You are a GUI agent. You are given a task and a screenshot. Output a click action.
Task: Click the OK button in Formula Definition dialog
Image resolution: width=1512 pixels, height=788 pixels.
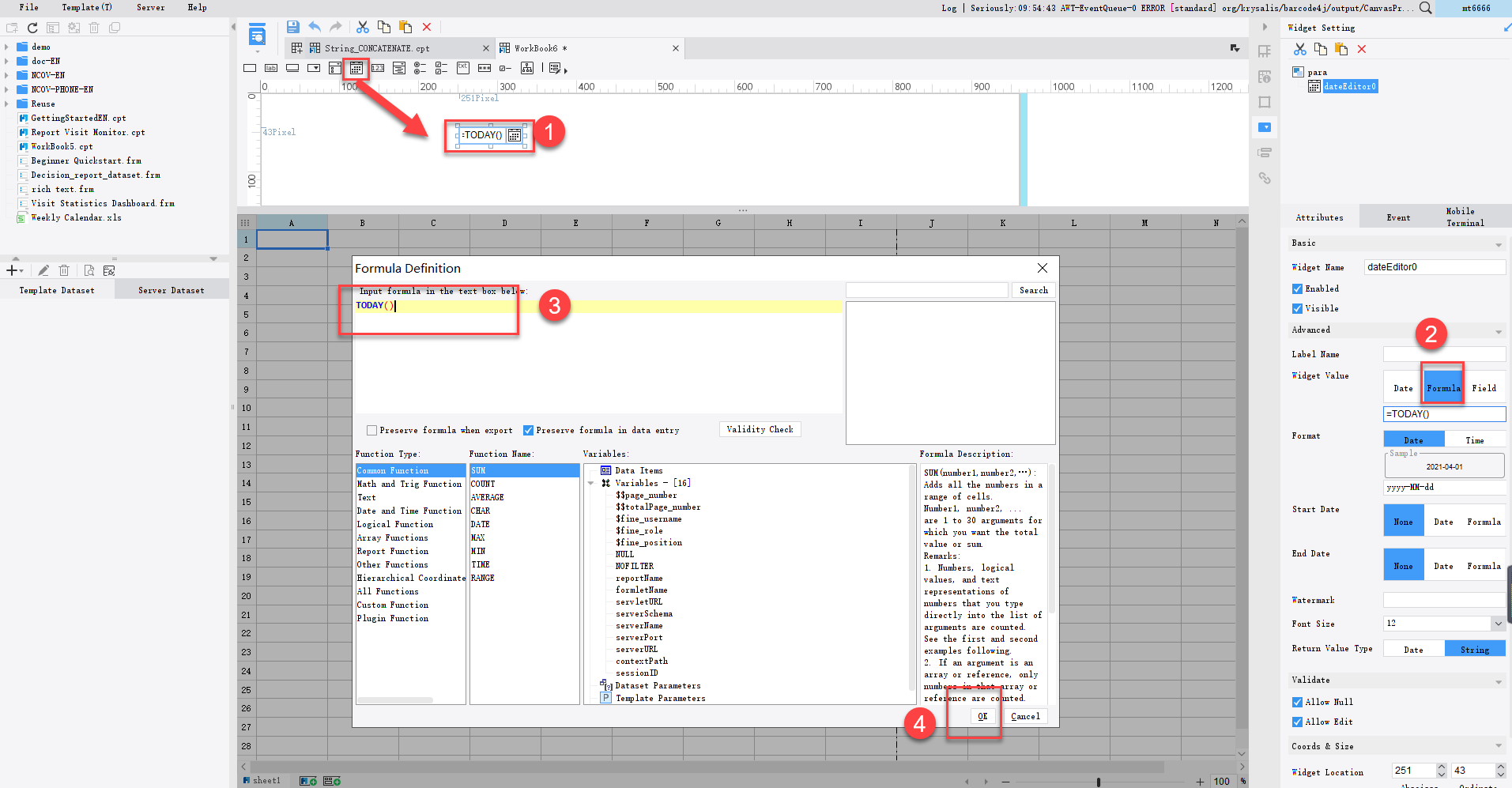pos(982,716)
